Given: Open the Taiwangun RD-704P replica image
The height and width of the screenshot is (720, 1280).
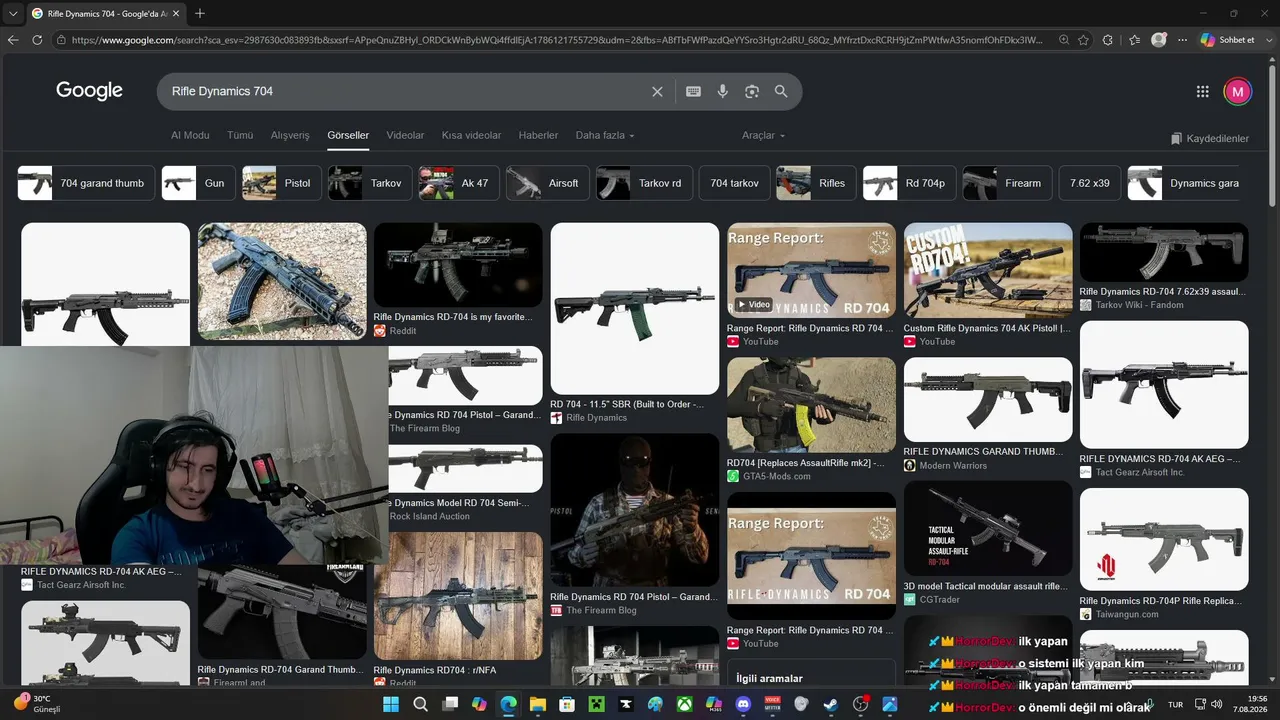Looking at the screenshot, I should coord(1164,540).
